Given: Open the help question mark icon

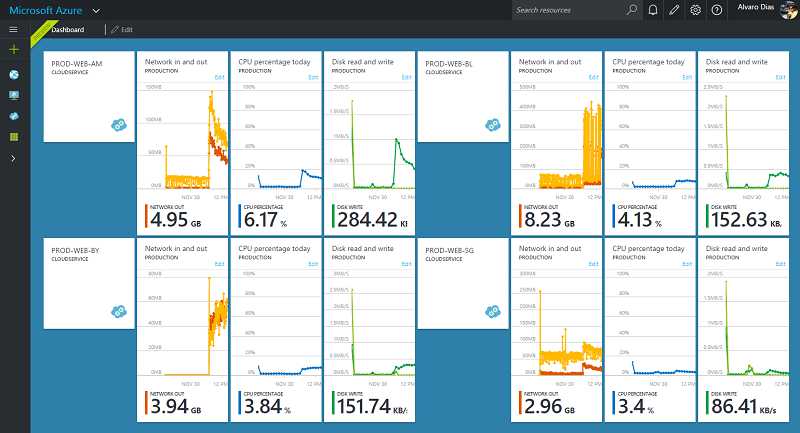Looking at the screenshot, I should coord(717,10).
